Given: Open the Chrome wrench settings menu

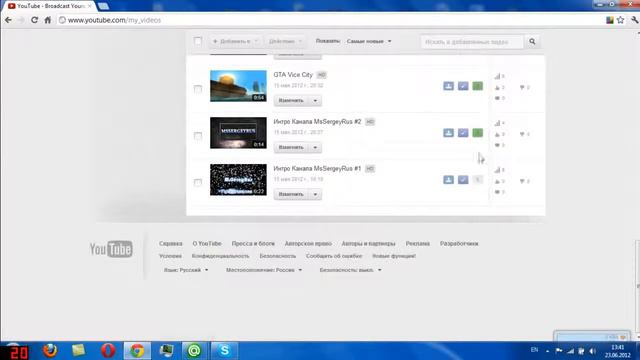Looking at the screenshot, I should click(634, 20).
